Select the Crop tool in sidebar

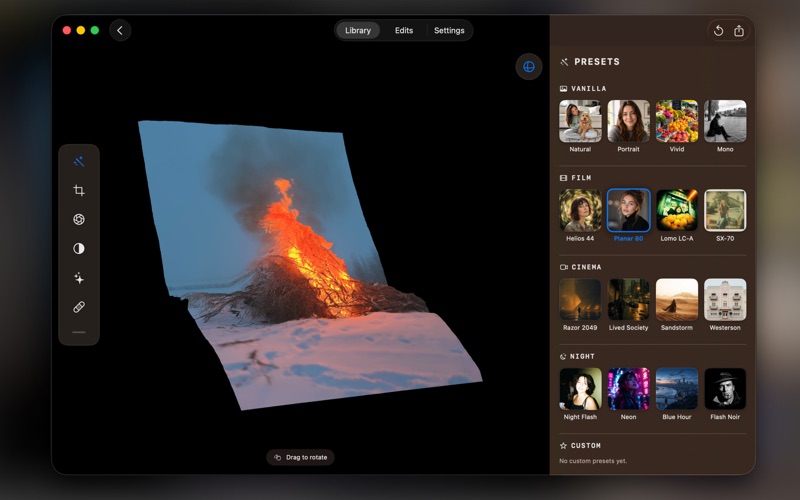click(79, 190)
